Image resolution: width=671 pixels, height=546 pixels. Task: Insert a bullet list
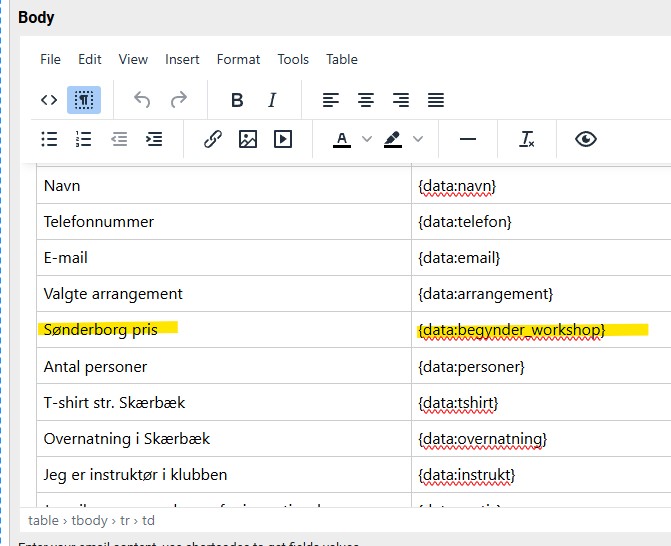tap(49, 140)
